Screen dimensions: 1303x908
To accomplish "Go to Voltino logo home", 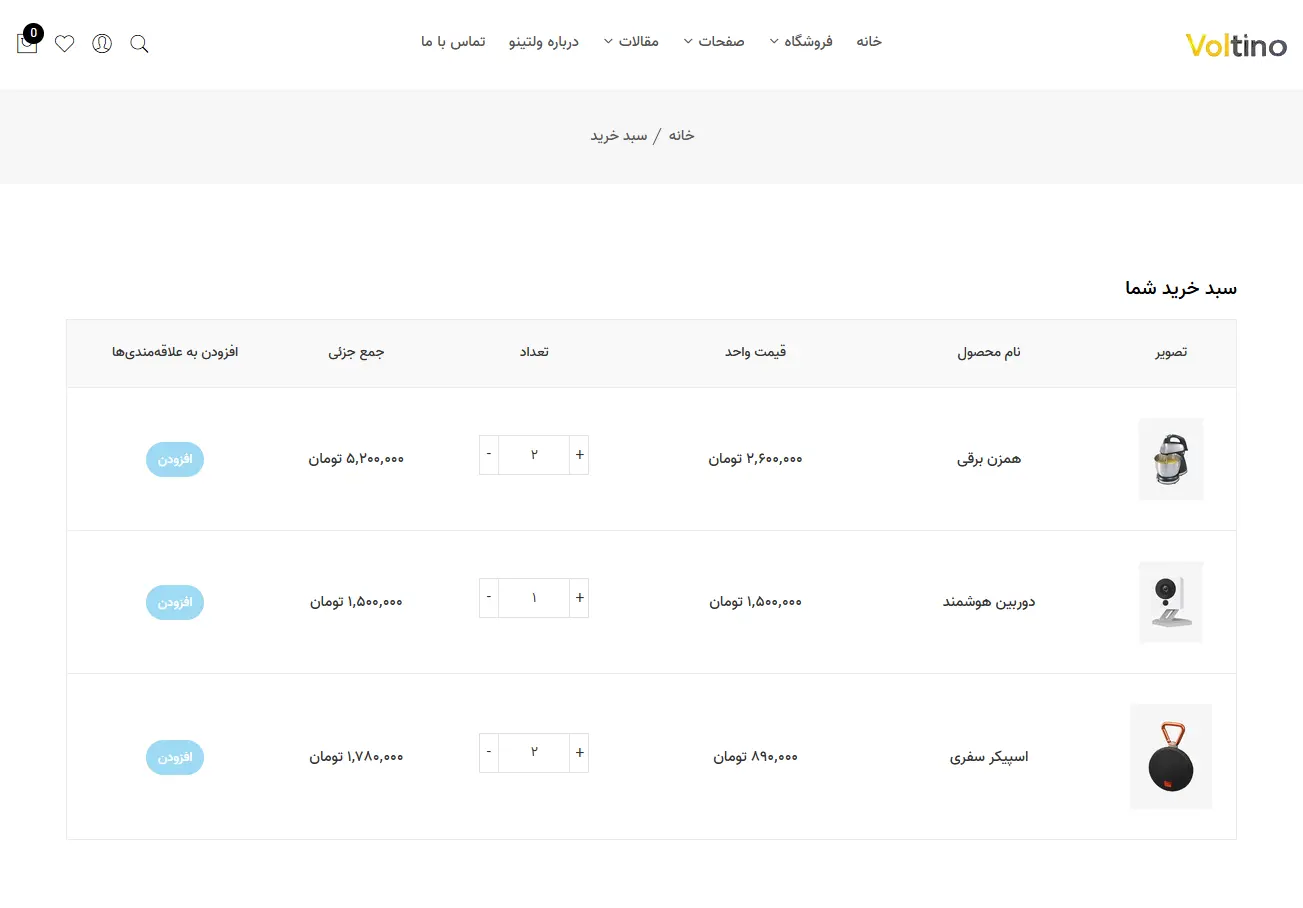I will [1236, 45].
